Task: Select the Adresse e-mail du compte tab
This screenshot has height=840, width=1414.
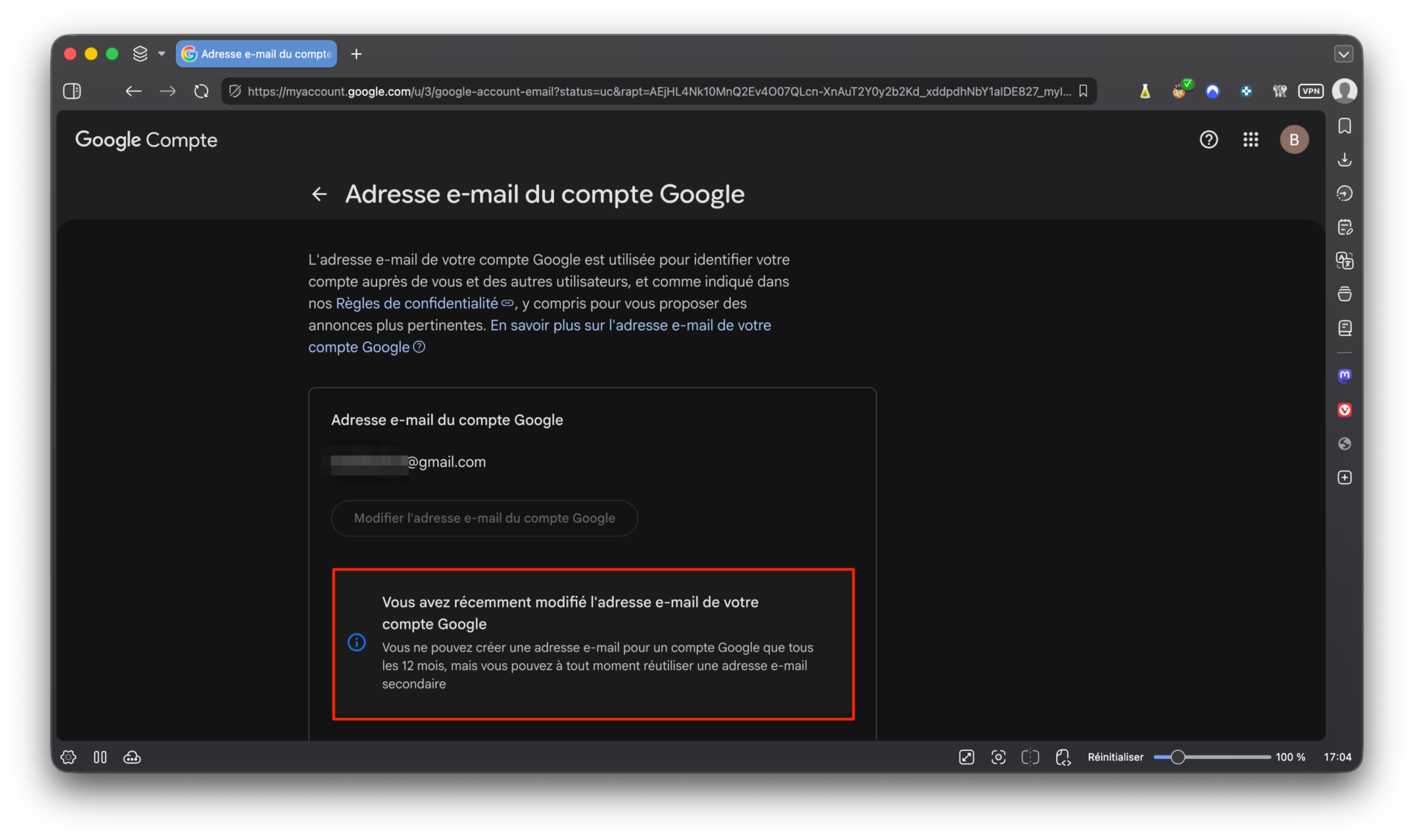Action: (x=256, y=54)
